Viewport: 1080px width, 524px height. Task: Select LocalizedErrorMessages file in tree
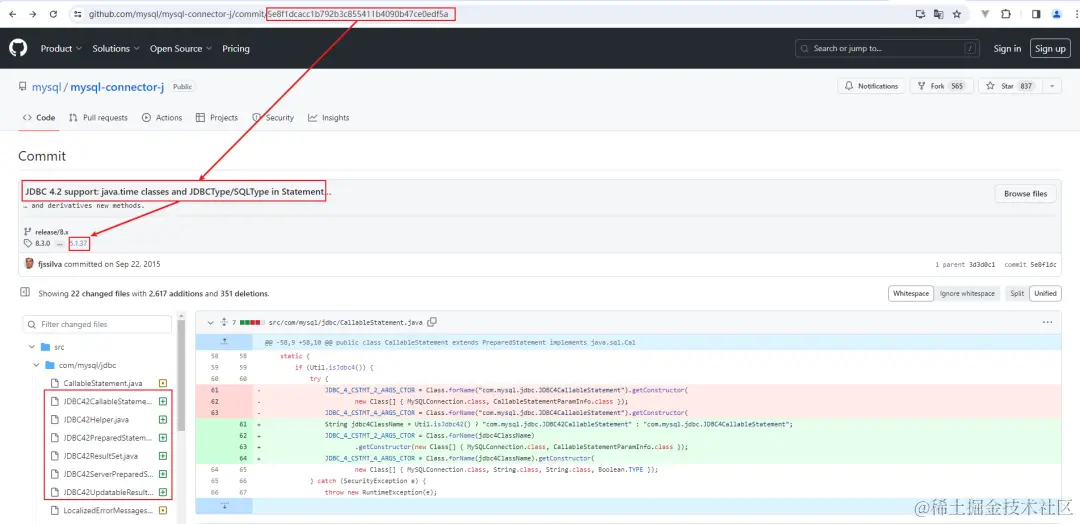(107, 510)
